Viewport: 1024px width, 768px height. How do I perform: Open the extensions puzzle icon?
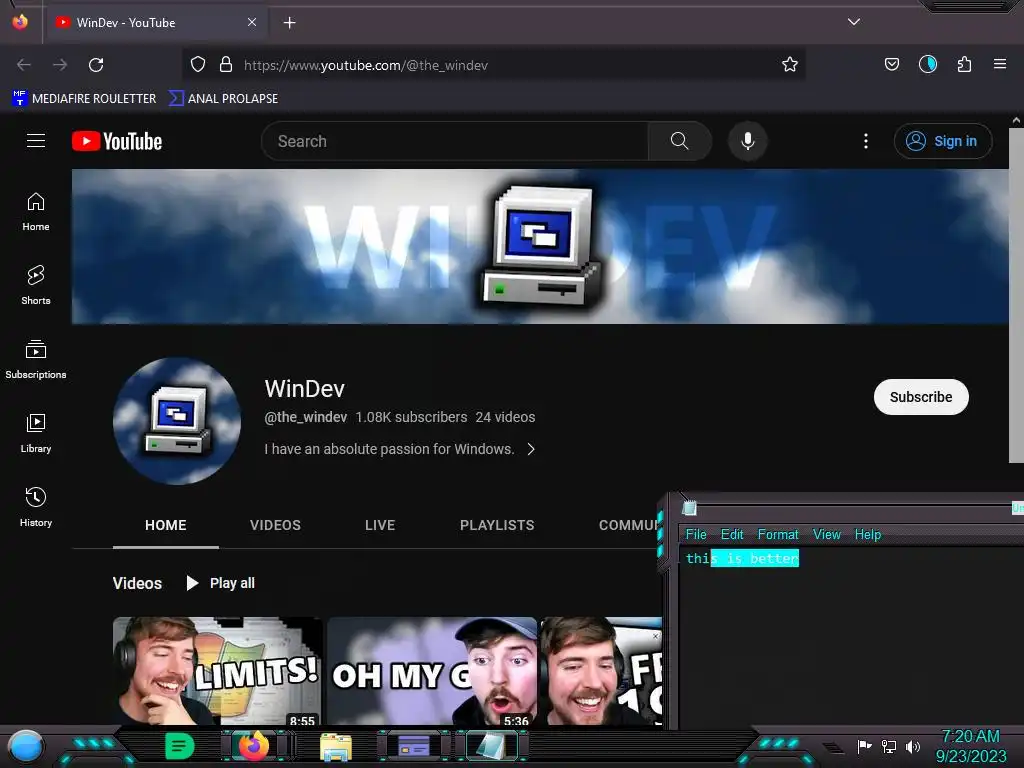pyautogui.click(x=964, y=64)
